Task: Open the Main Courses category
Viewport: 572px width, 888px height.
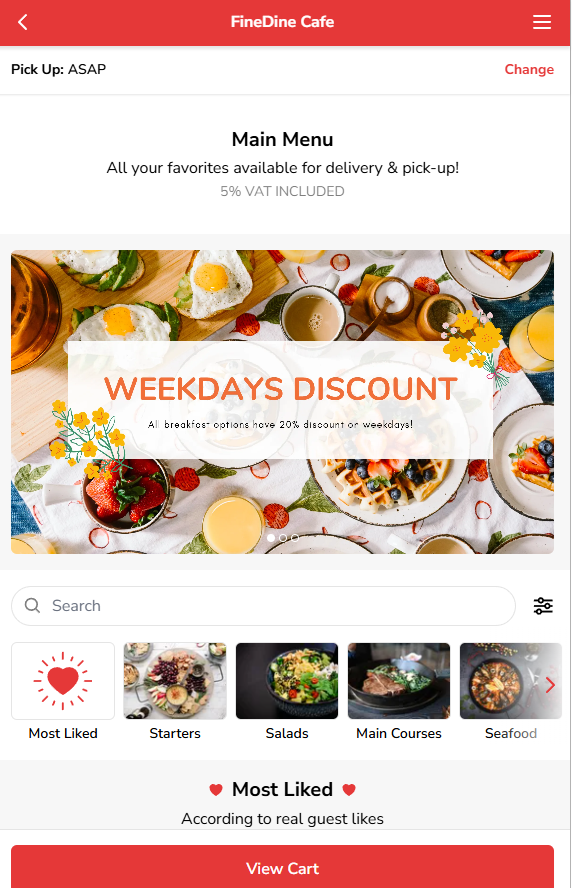Action: point(399,681)
